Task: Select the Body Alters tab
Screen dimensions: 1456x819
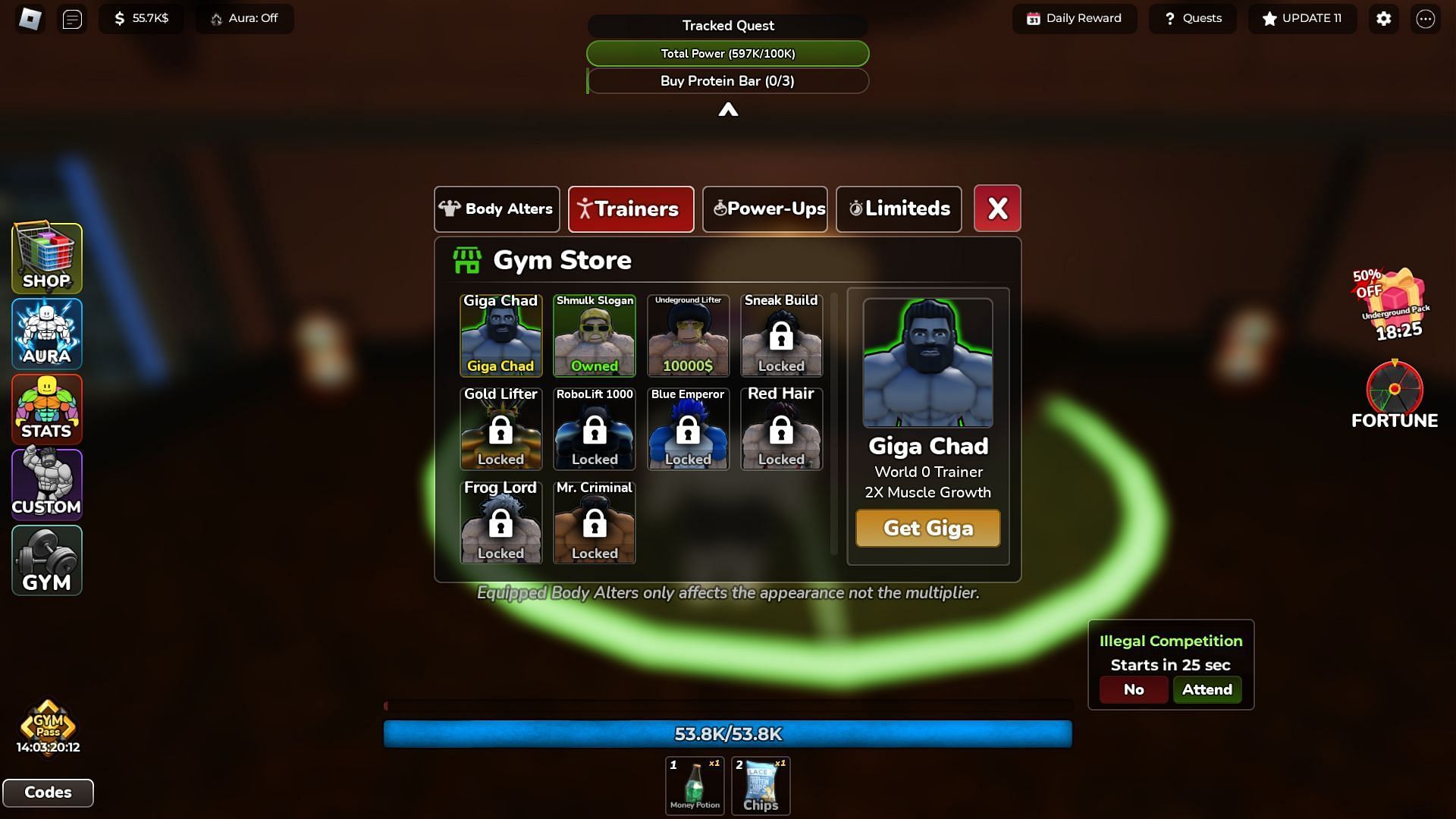Action: point(496,208)
